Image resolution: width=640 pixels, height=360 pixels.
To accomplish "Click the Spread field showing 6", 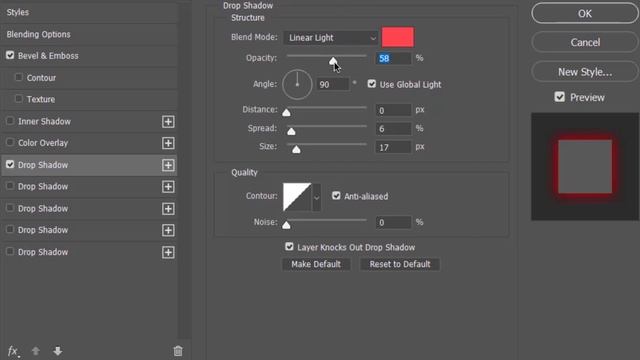I will [393, 129].
